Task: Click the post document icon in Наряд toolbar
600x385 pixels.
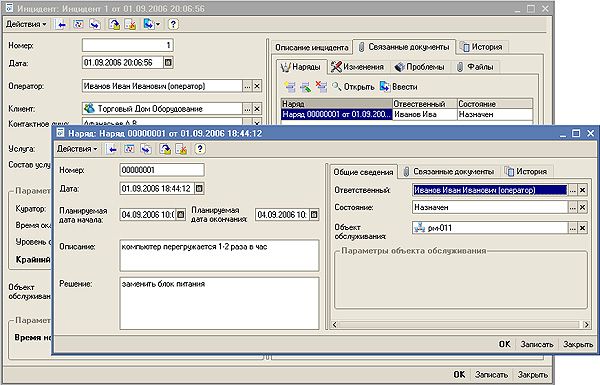Action: point(165,149)
